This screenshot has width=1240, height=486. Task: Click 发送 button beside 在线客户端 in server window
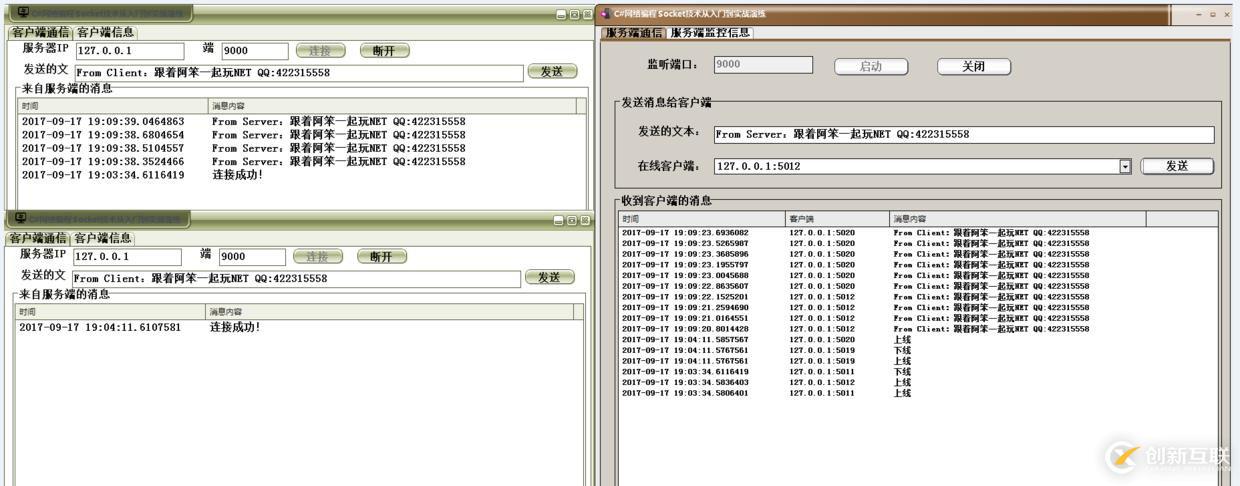(1177, 166)
